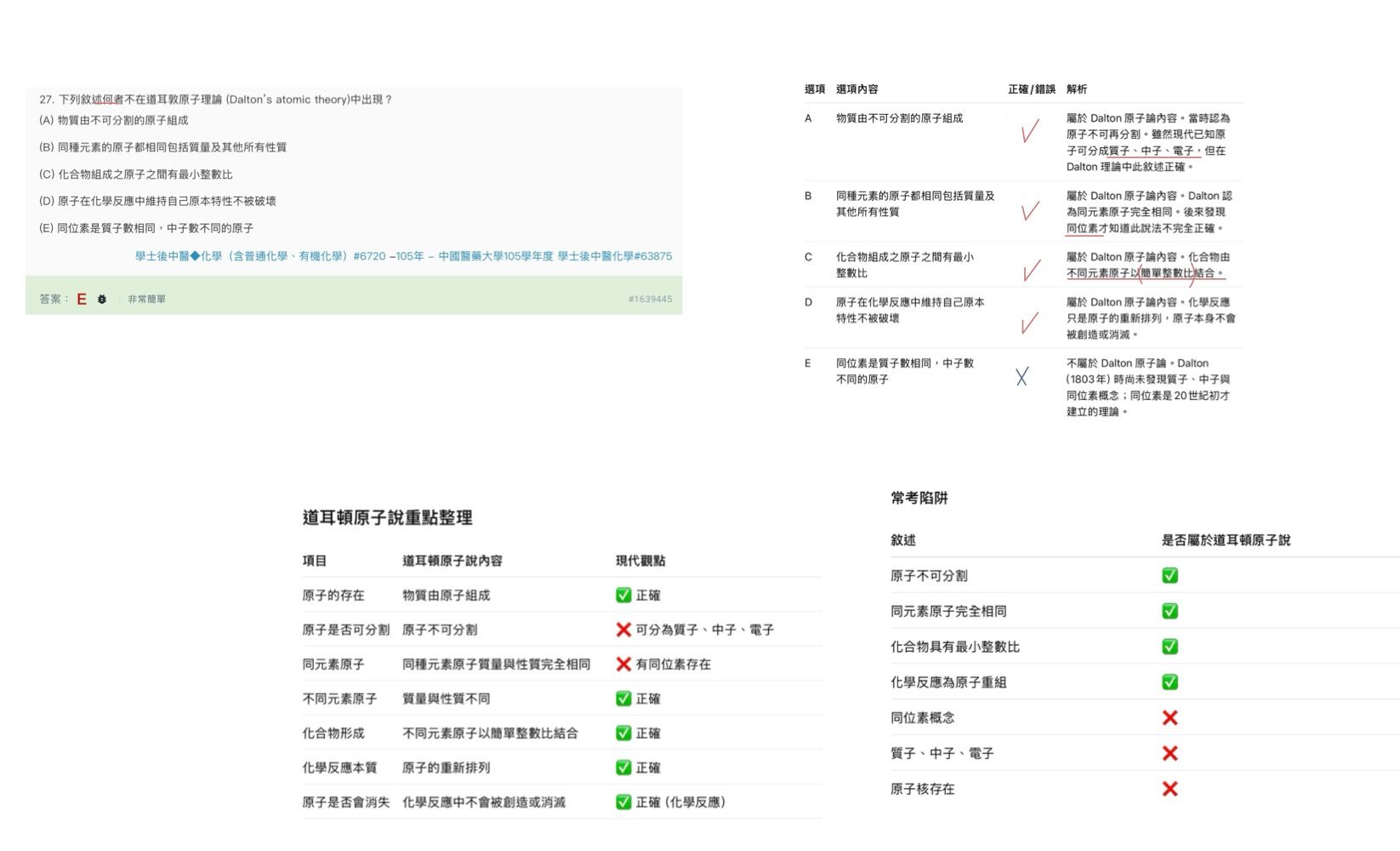Screen dimensions: 1400x851
Task: Click the 解析 column header
Action: [x=1077, y=89]
